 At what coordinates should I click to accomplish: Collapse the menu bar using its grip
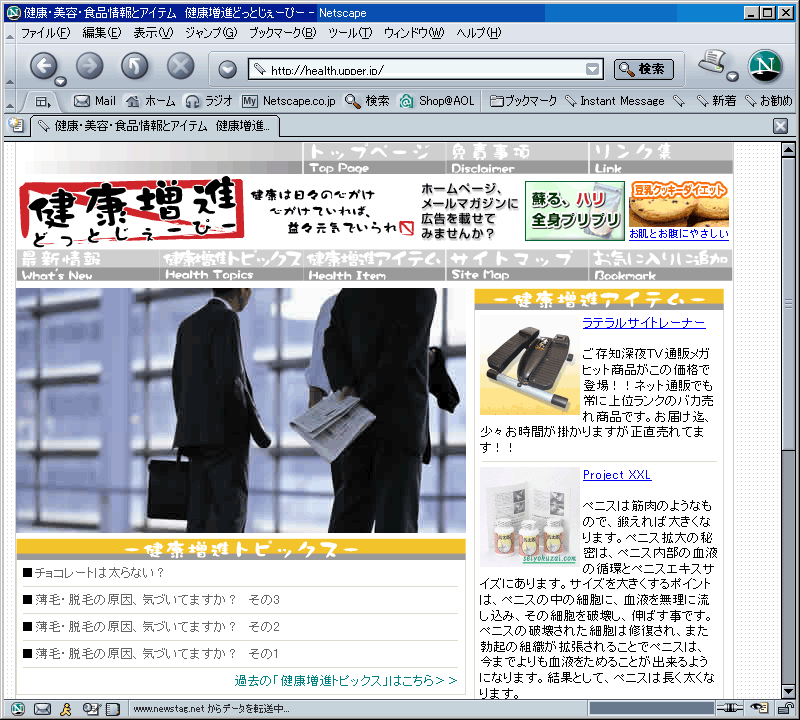click(x=10, y=34)
